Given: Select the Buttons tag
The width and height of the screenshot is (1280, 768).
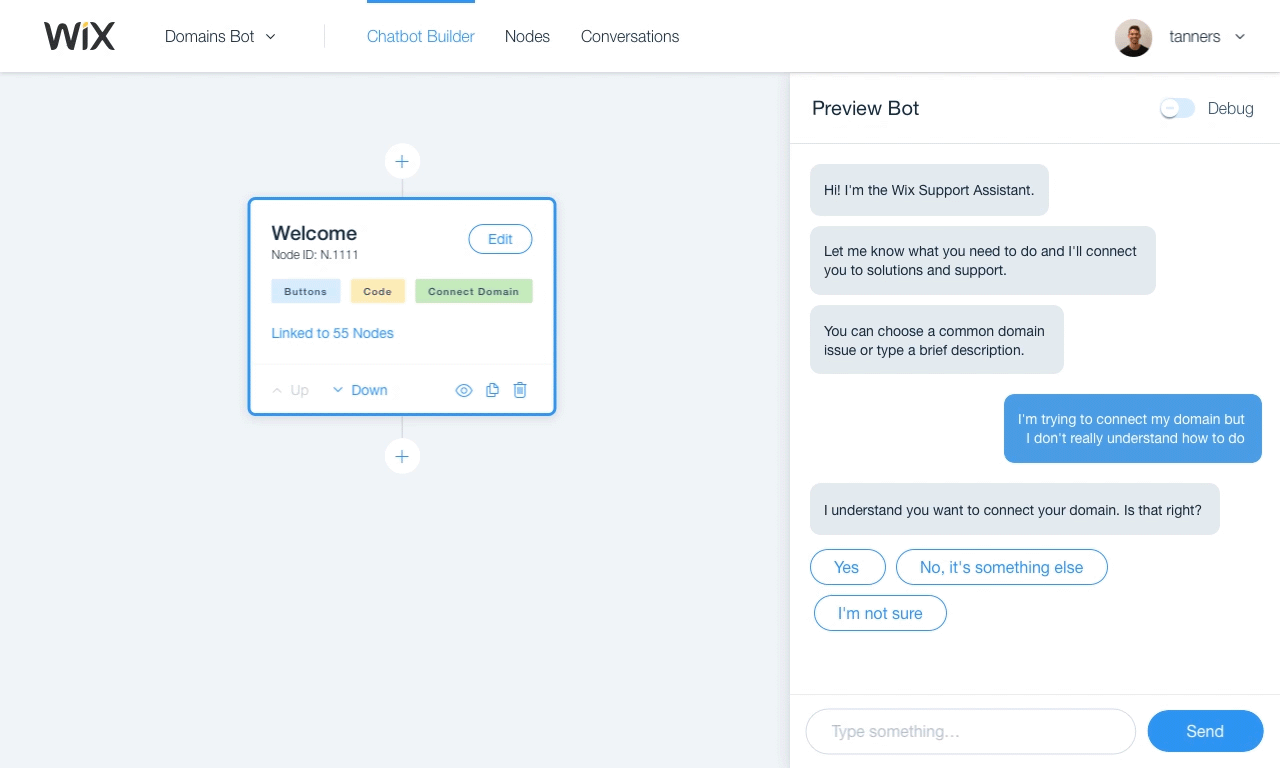Looking at the screenshot, I should pos(305,291).
